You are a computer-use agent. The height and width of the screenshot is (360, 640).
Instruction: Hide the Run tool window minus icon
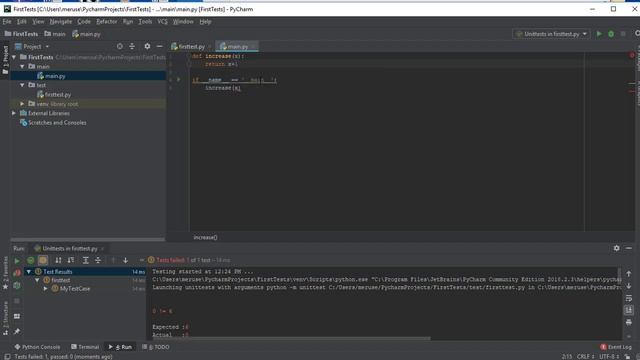click(629, 248)
